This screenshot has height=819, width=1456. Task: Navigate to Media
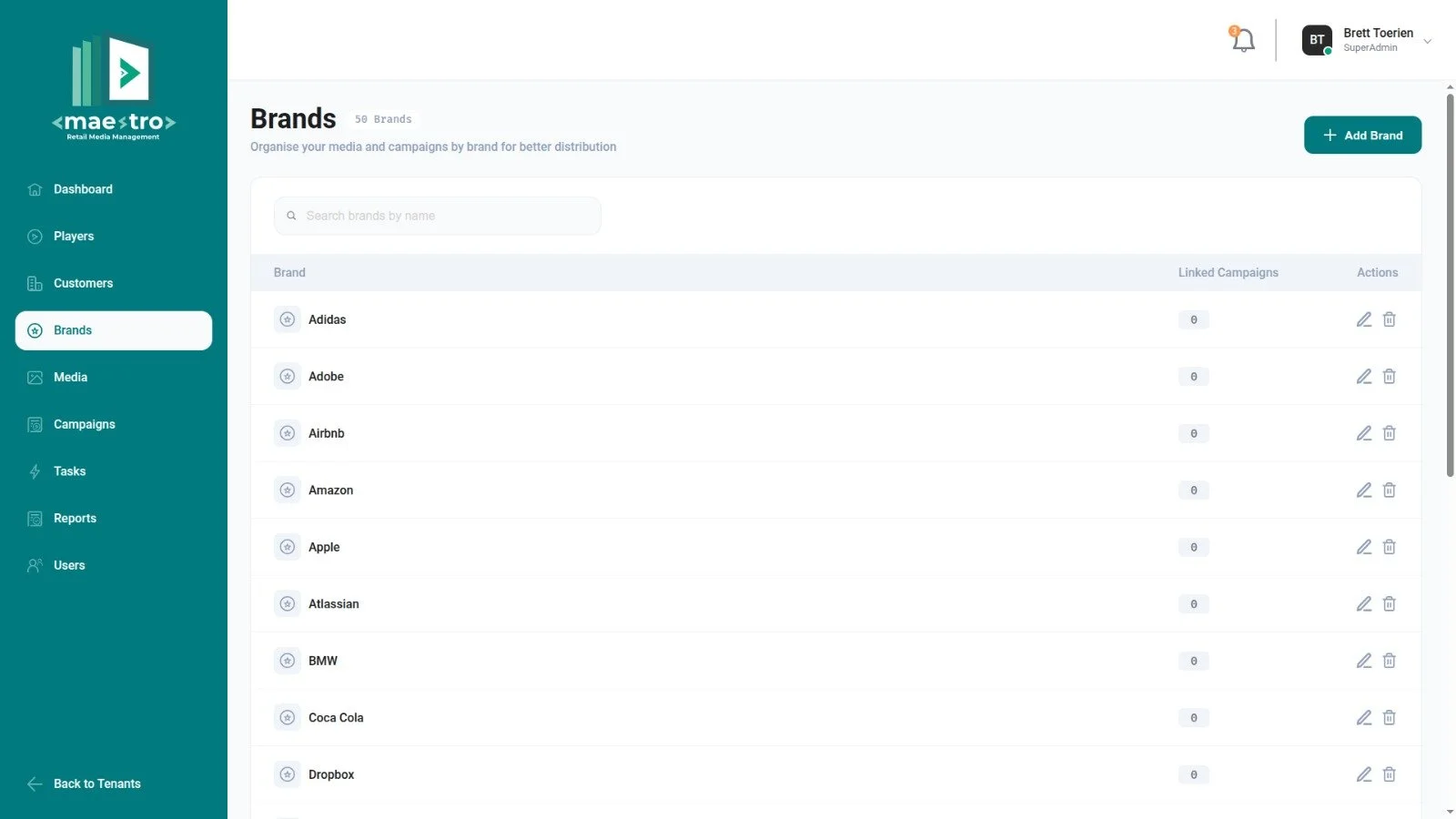click(114, 378)
